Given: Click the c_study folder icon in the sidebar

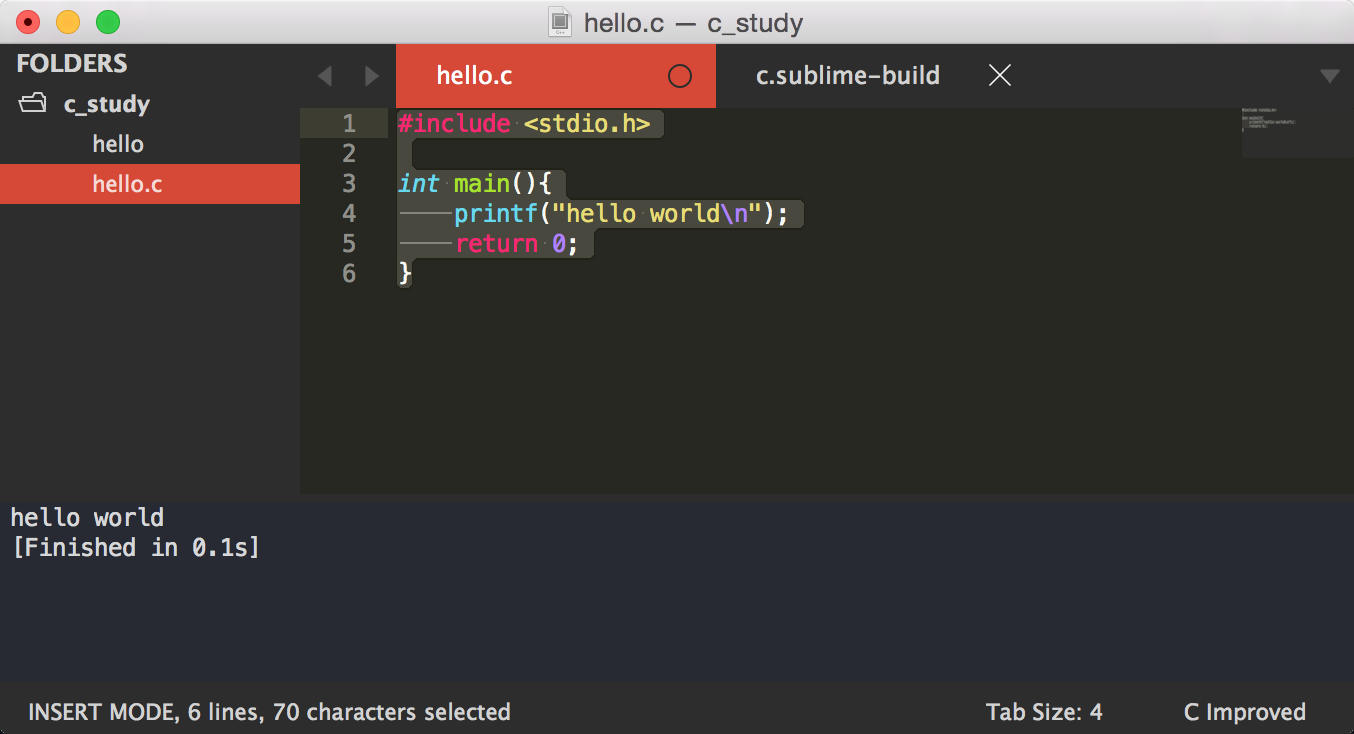Looking at the screenshot, I should (31, 103).
